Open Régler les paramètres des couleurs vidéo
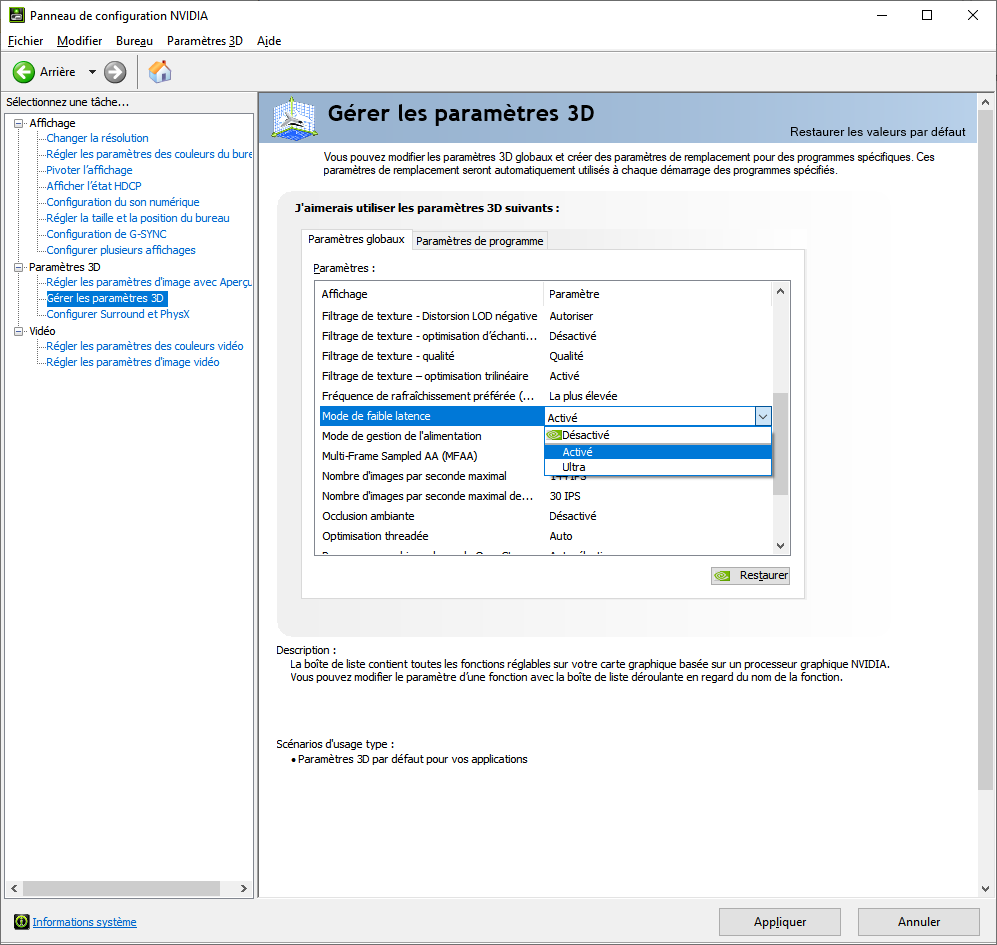The width and height of the screenshot is (997, 945). [x=145, y=346]
